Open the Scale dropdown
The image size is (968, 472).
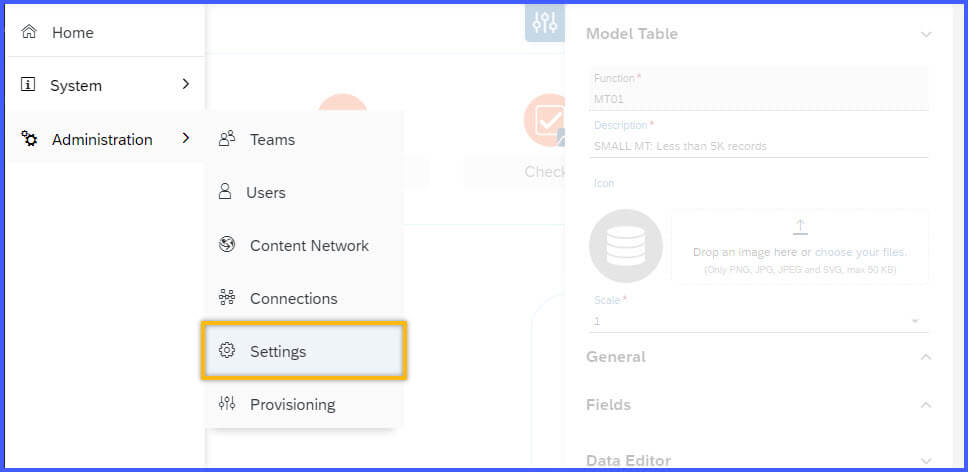click(x=758, y=321)
